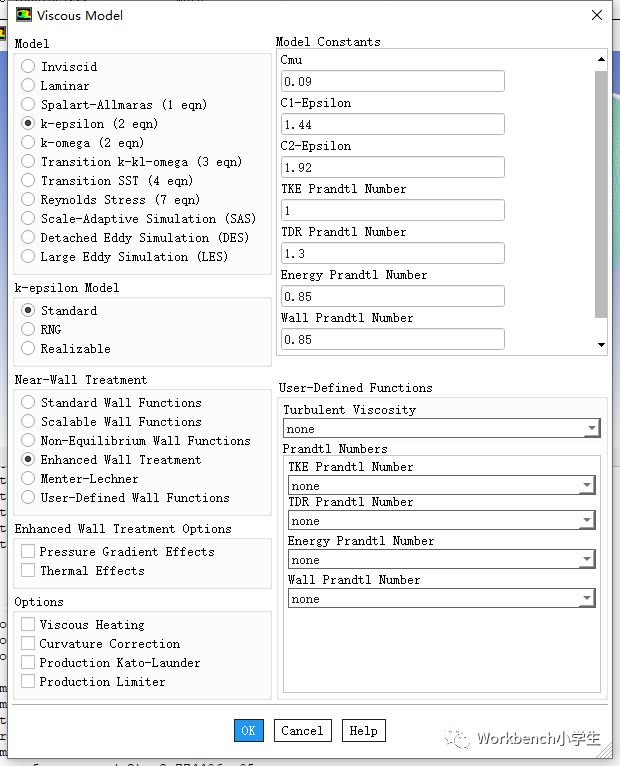Select Detached Eddy Simulation (DES)
The image size is (620, 766).
28,237
